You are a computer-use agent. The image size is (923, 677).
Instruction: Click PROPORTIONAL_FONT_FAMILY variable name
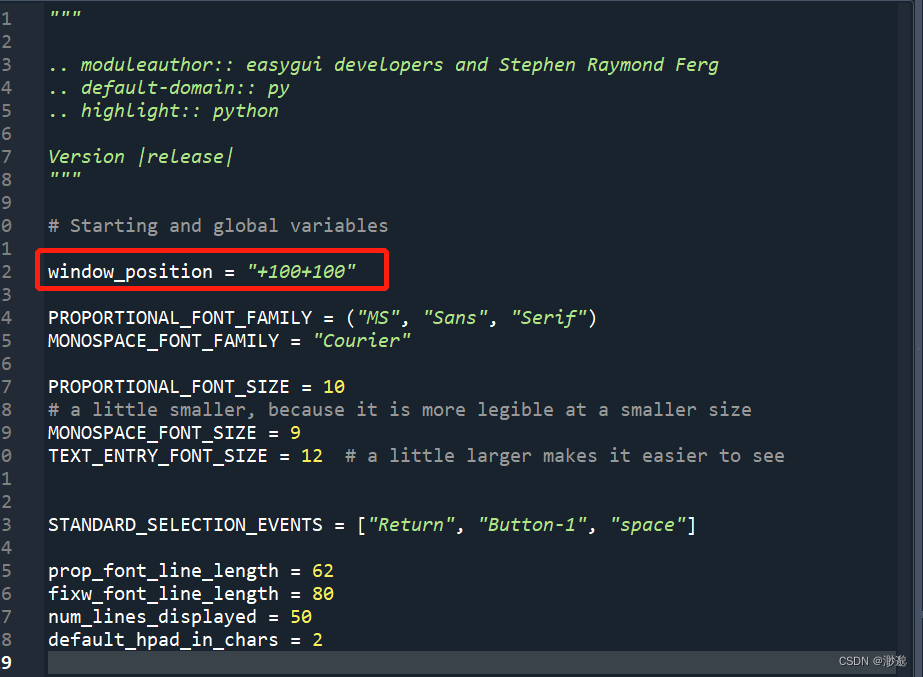180,318
